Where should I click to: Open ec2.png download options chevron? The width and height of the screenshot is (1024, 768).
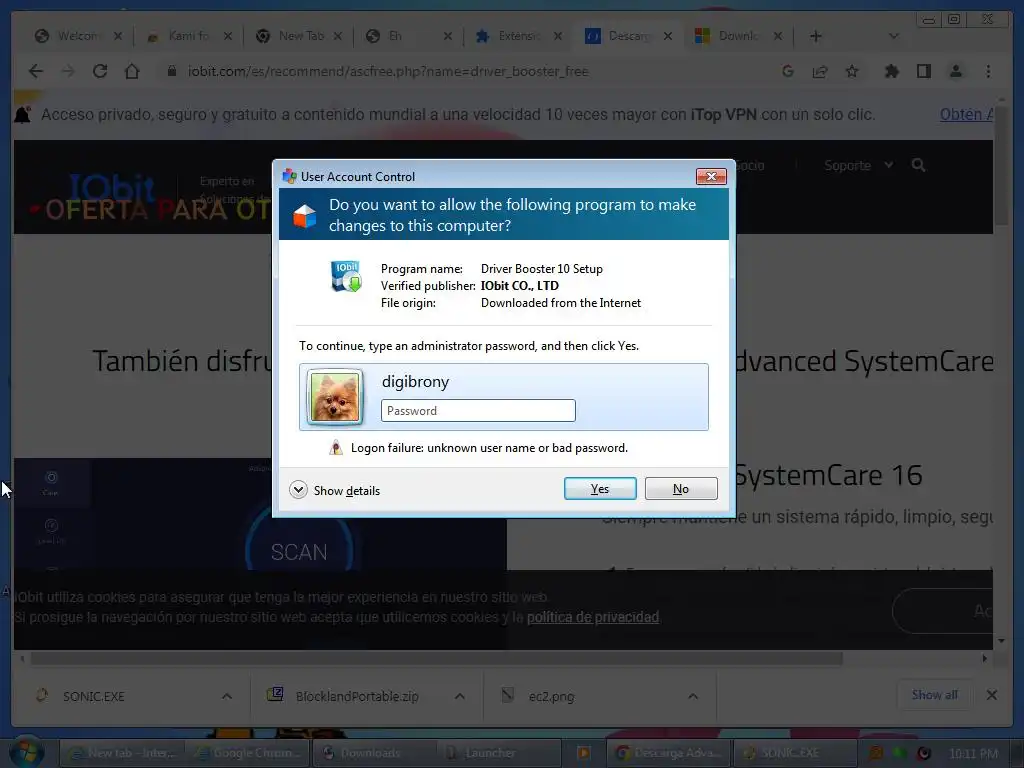[693, 696]
